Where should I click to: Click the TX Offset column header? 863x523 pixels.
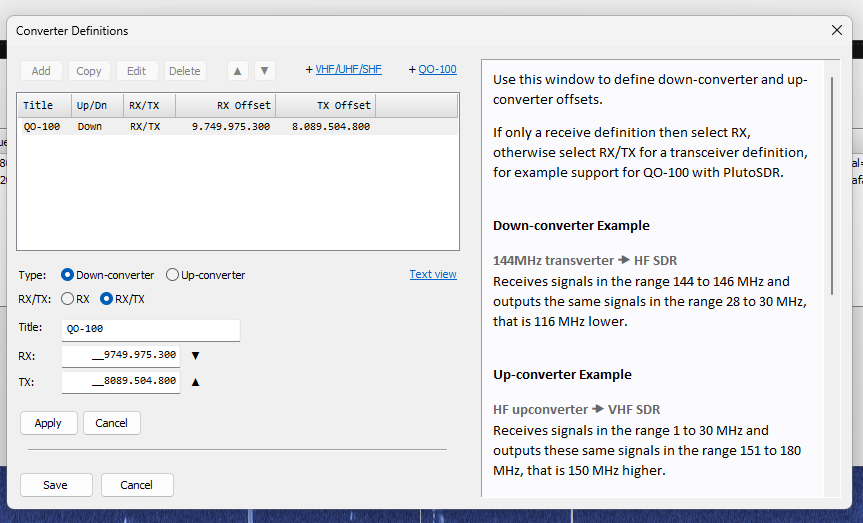coord(326,105)
